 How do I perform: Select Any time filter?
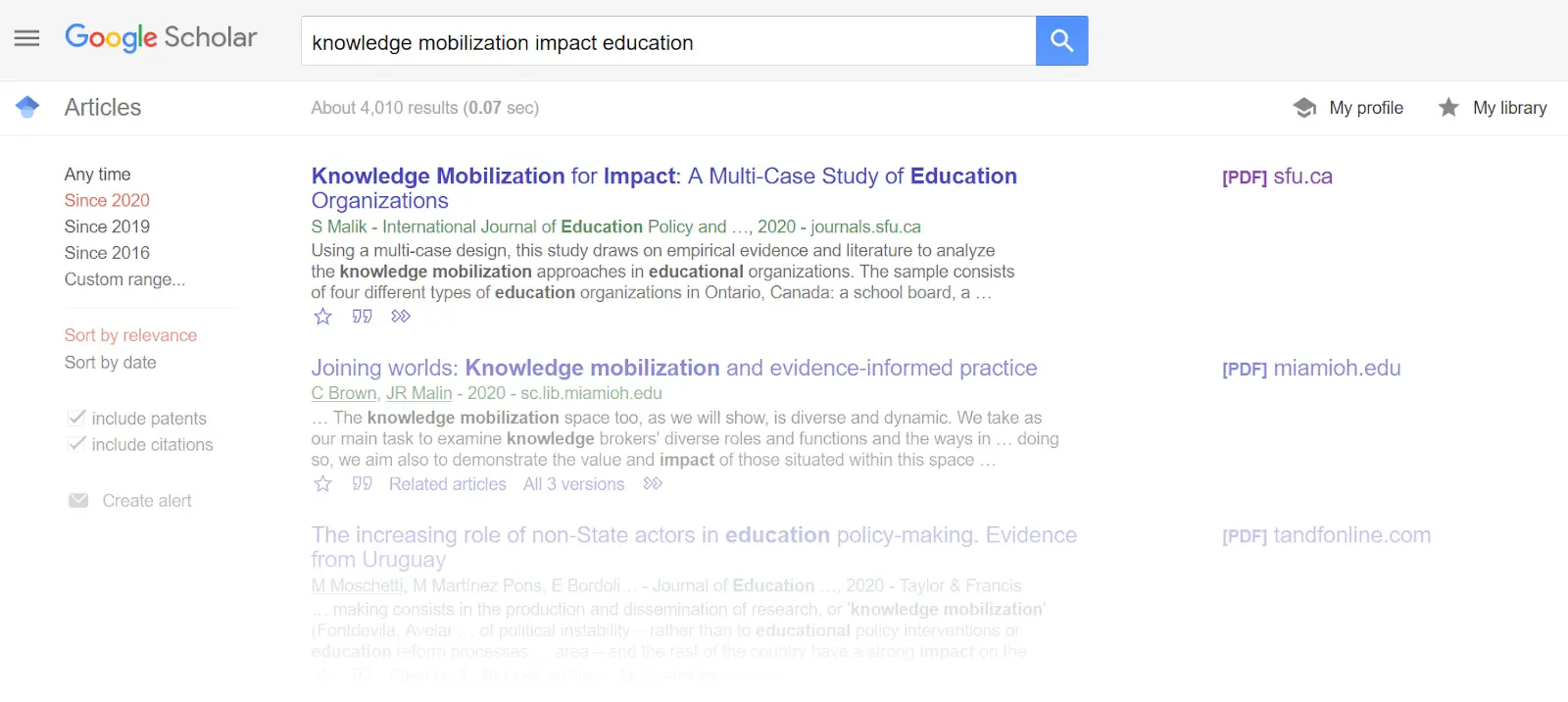pyautogui.click(x=98, y=175)
